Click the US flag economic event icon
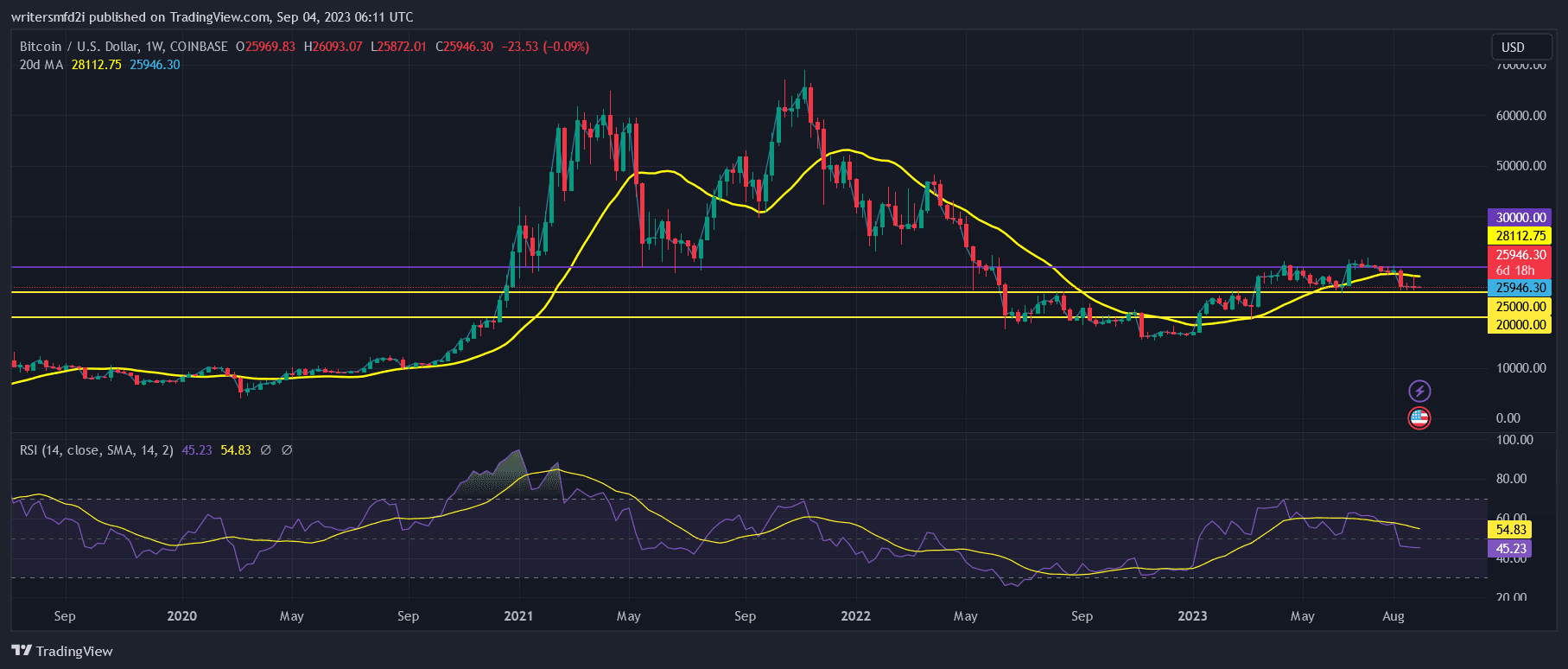Viewport: 1568px width, 669px height. tap(1419, 418)
